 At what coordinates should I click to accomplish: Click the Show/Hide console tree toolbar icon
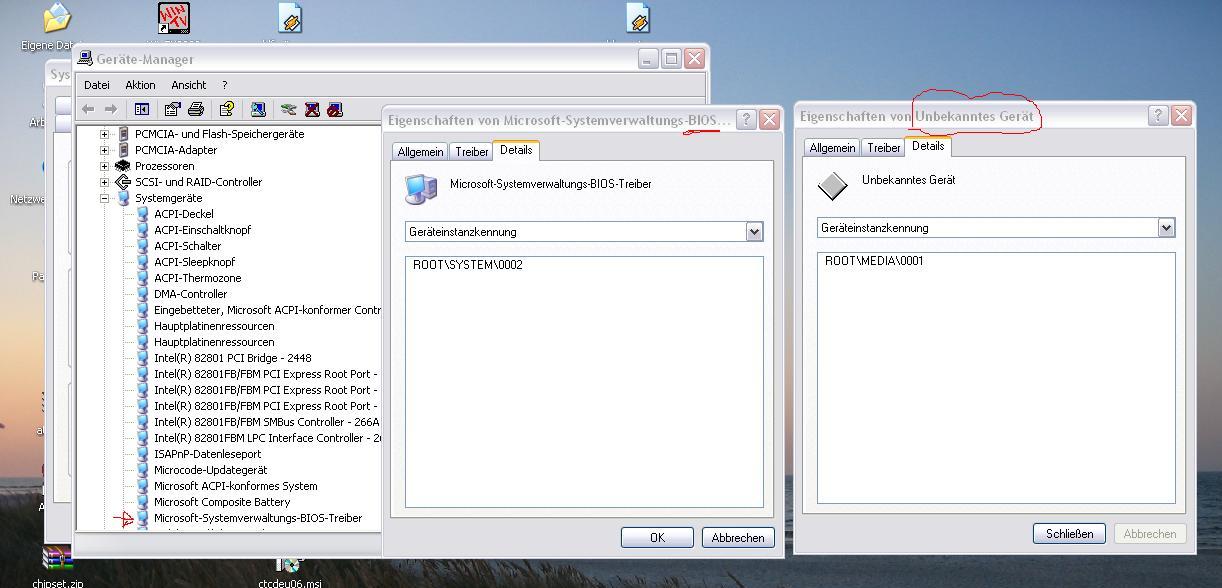point(142,109)
